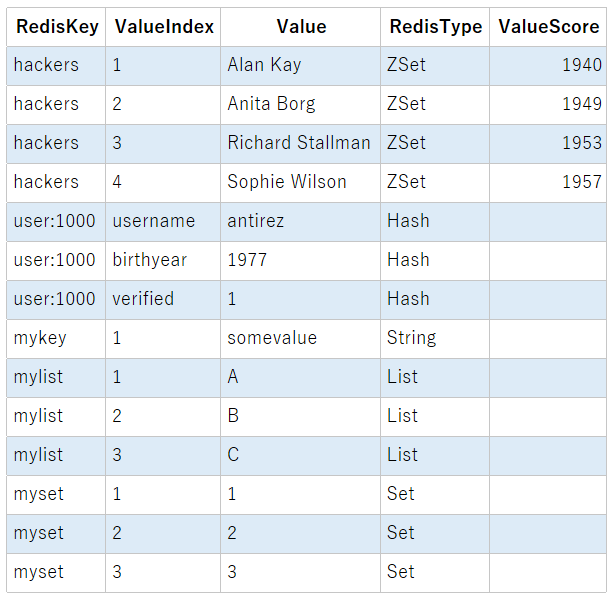The image size is (614, 594).
Task: Click the Sophie Wilson cell
Action: click(x=301, y=183)
